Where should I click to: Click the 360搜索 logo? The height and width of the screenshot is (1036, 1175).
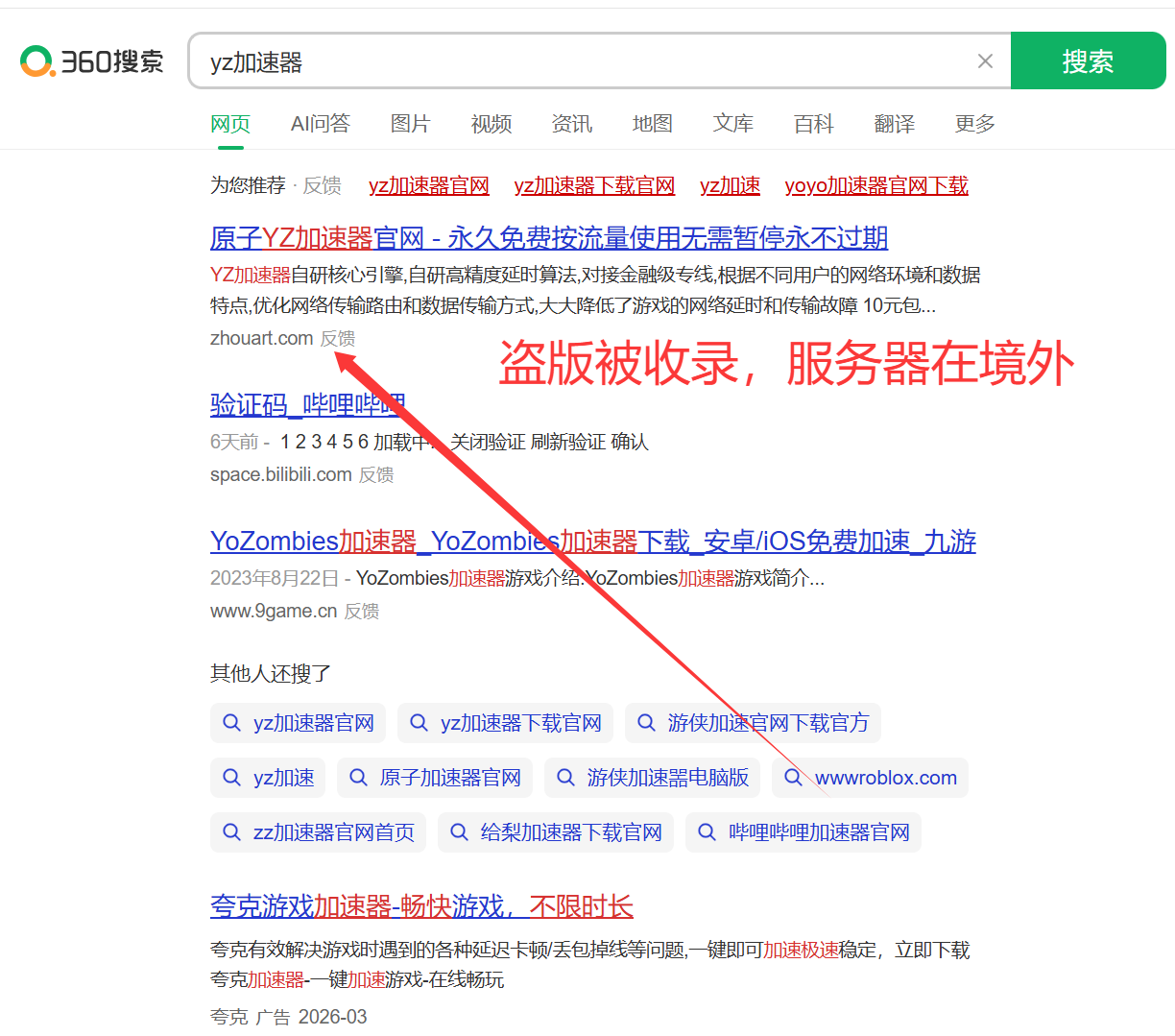click(x=92, y=61)
